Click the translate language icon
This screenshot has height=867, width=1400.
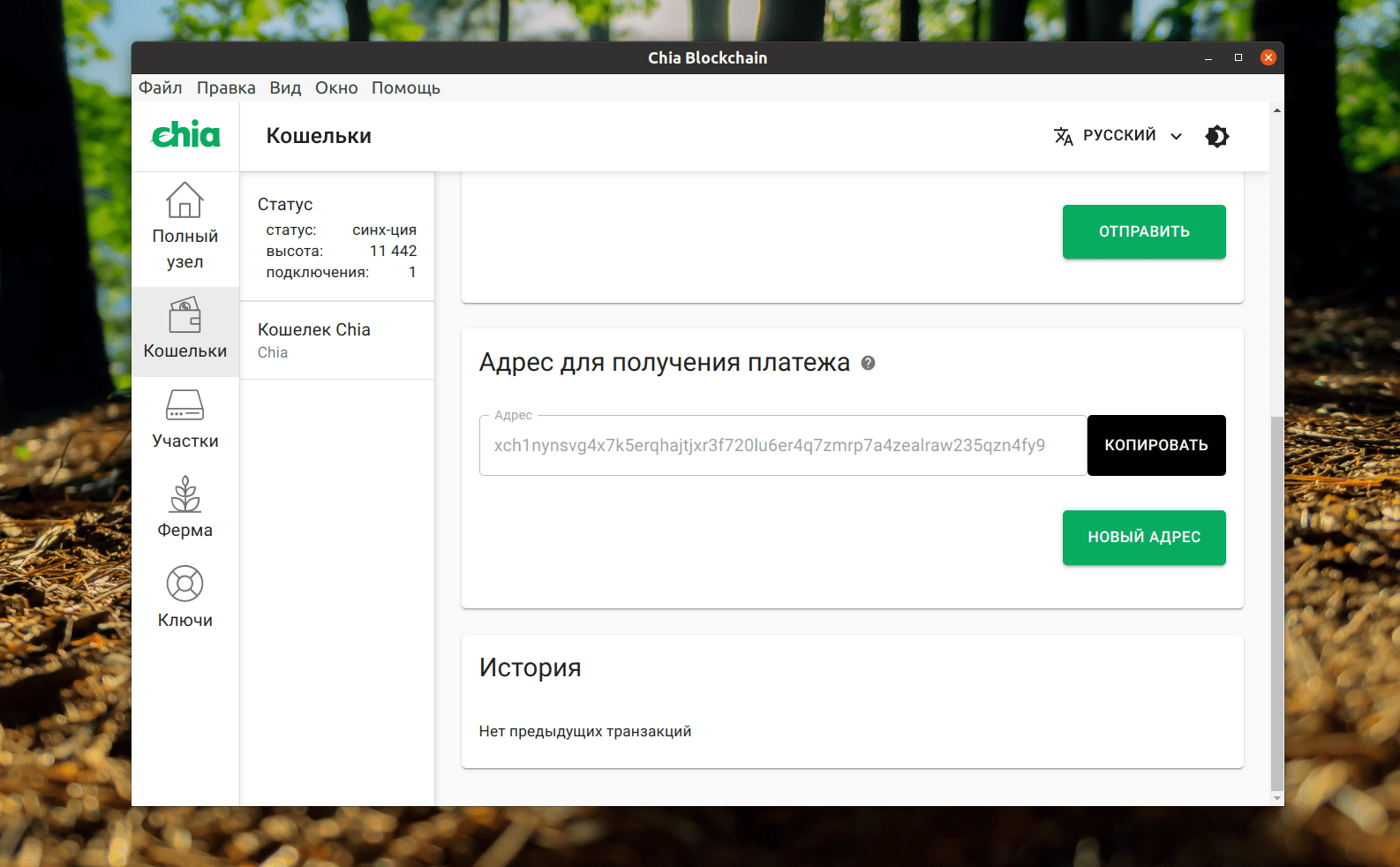tap(1063, 136)
